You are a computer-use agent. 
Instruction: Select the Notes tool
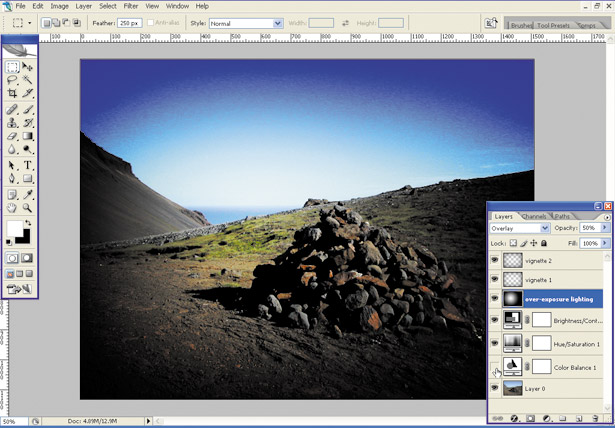tap(12, 194)
